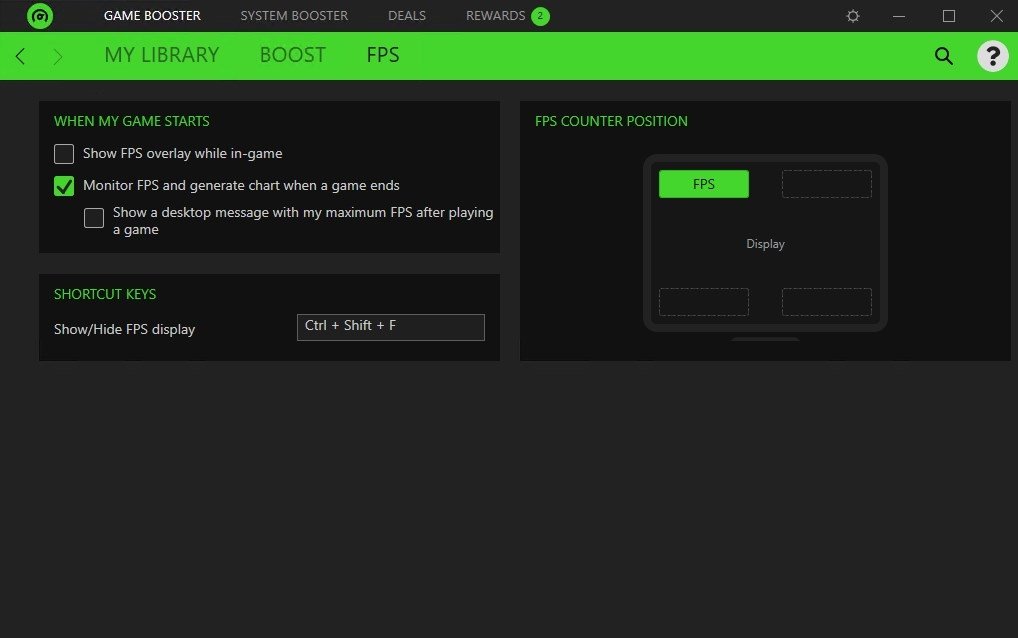The height and width of the screenshot is (638, 1018).
Task: Select bottom-right FPS counter position
Action: click(x=826, y=302)
